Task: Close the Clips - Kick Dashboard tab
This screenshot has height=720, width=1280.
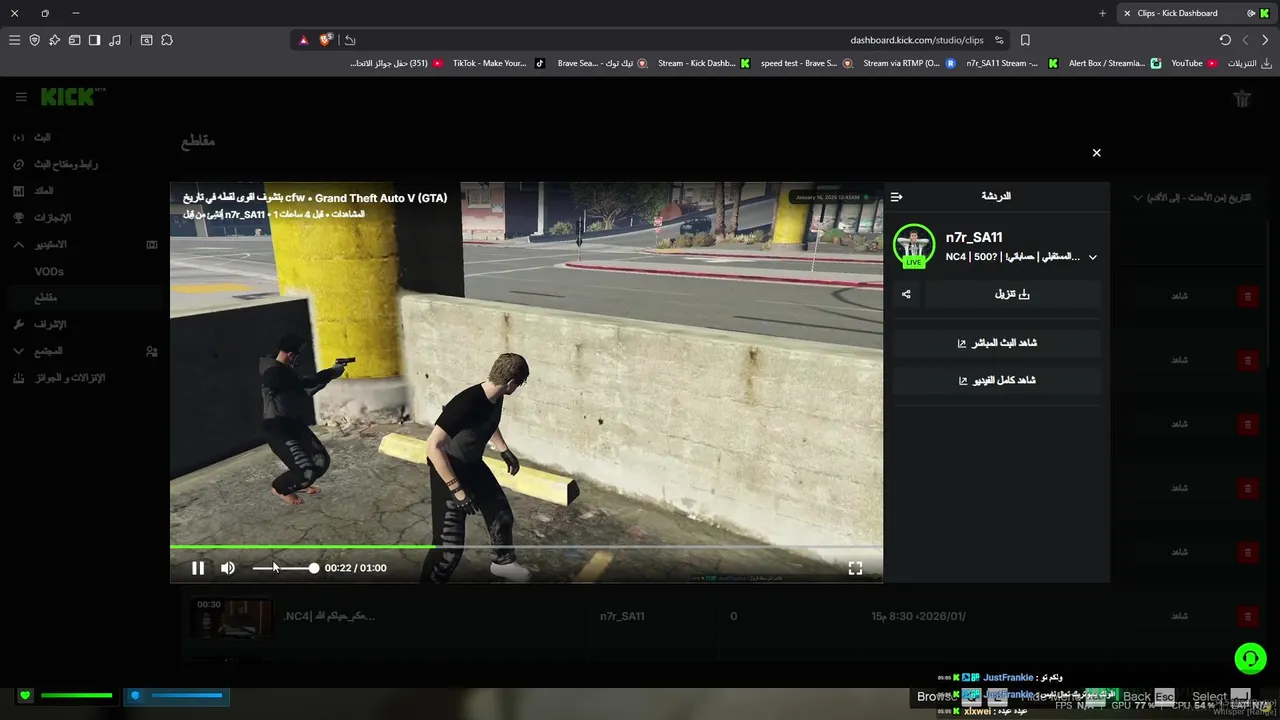Action: pyautogui.click(x=1127, y=13)
